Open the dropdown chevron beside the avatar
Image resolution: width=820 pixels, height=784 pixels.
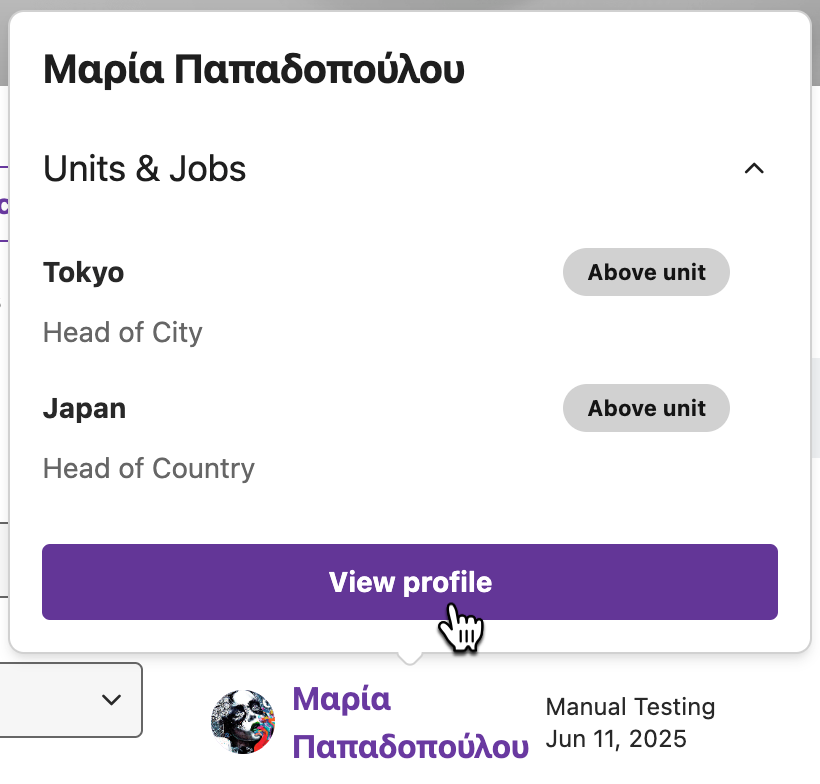pyautogui.click(x=111, y=699)
